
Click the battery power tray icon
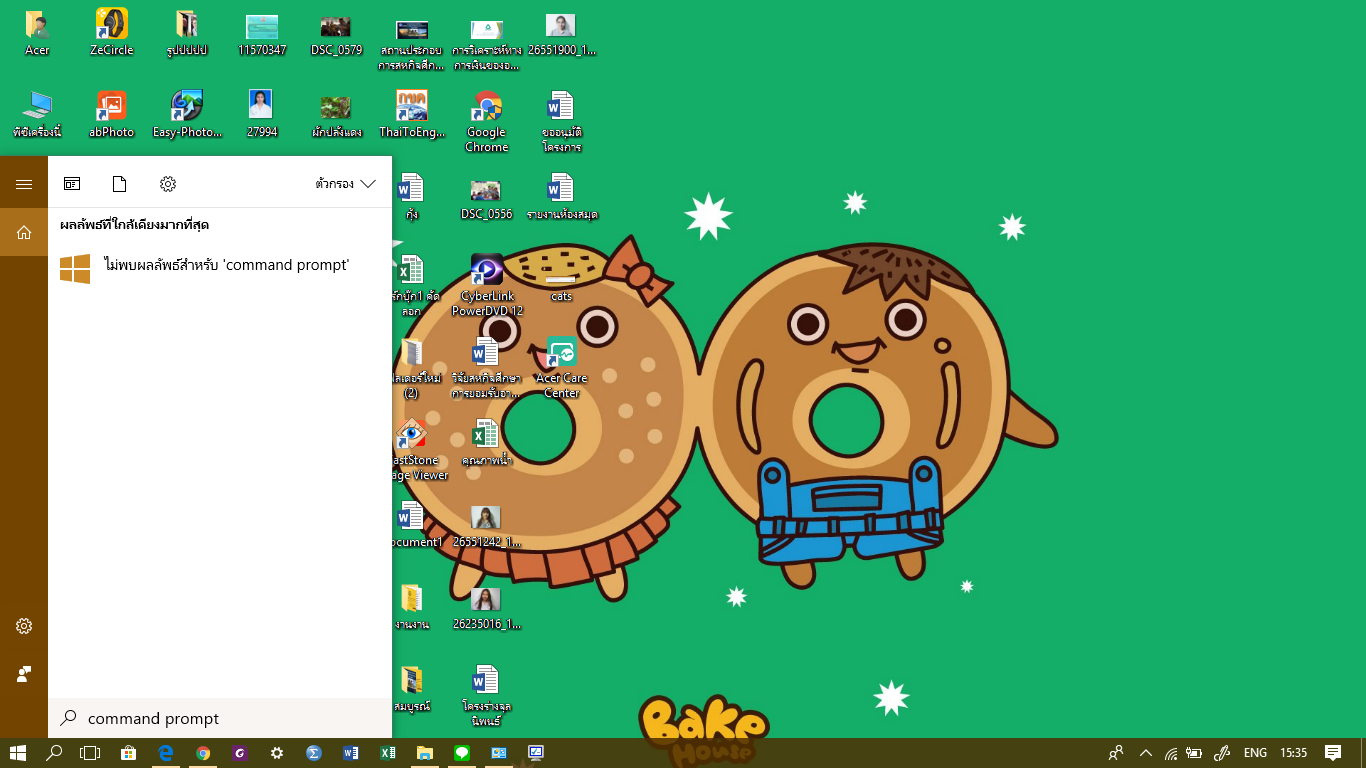point(1194,753)
